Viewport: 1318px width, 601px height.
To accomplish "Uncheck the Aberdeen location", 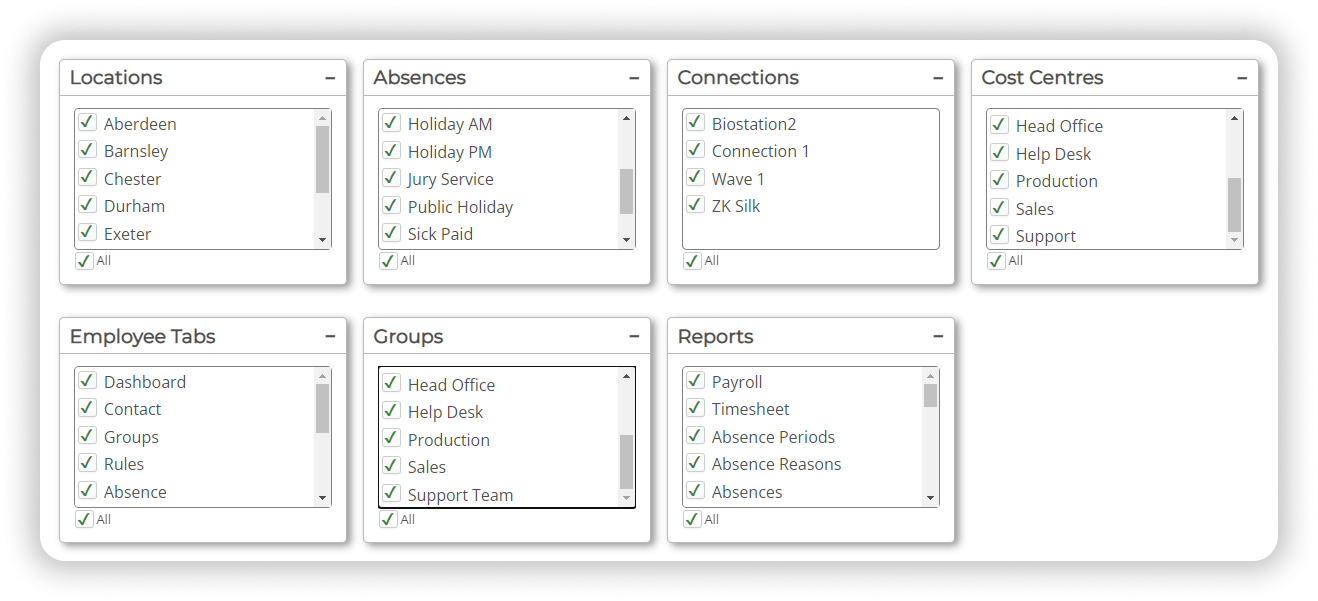I will point(87,123).
